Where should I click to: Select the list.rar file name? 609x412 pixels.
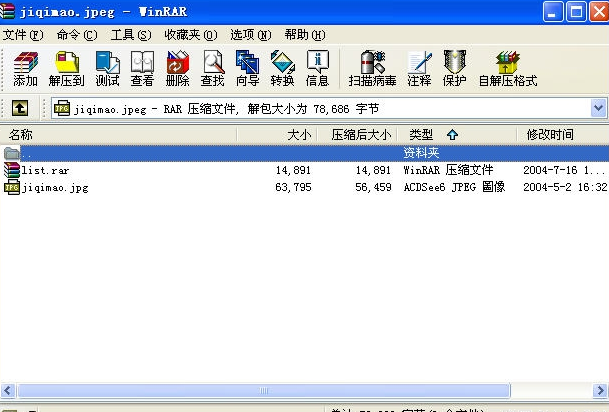[x=45, y=170]
